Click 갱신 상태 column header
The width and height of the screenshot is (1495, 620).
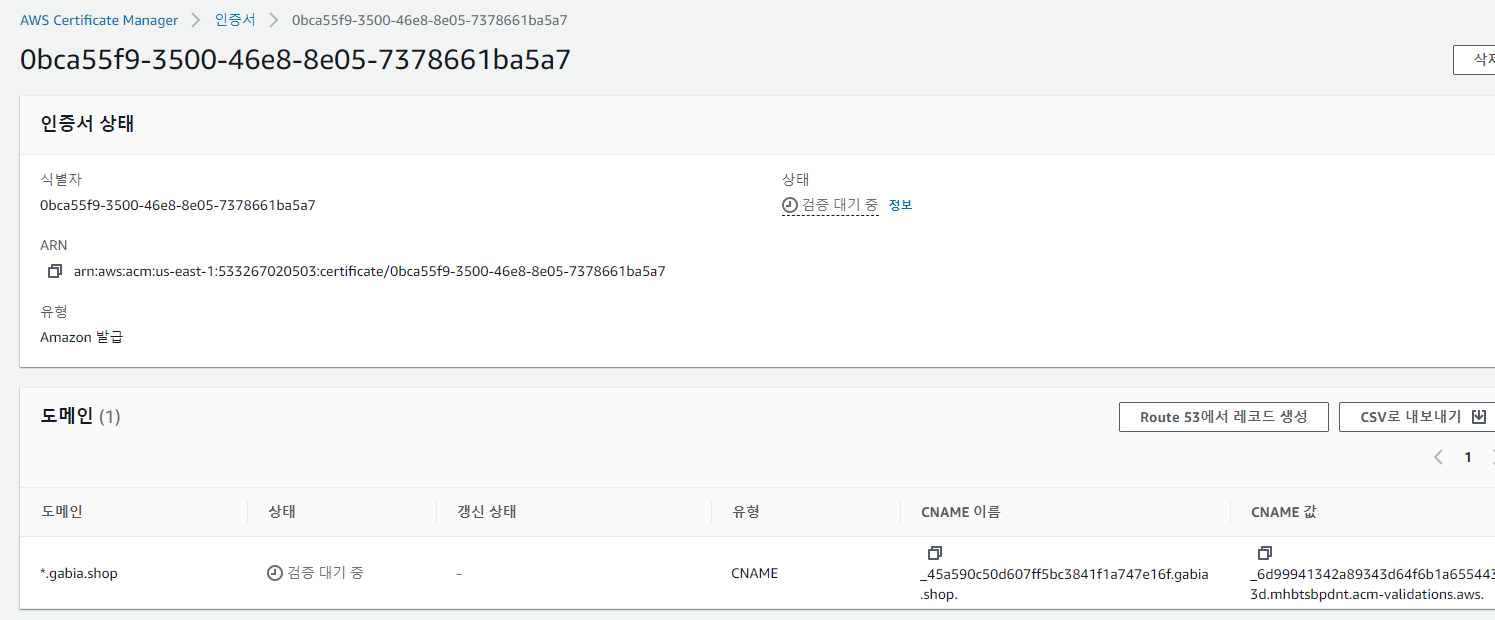point(486,512)
